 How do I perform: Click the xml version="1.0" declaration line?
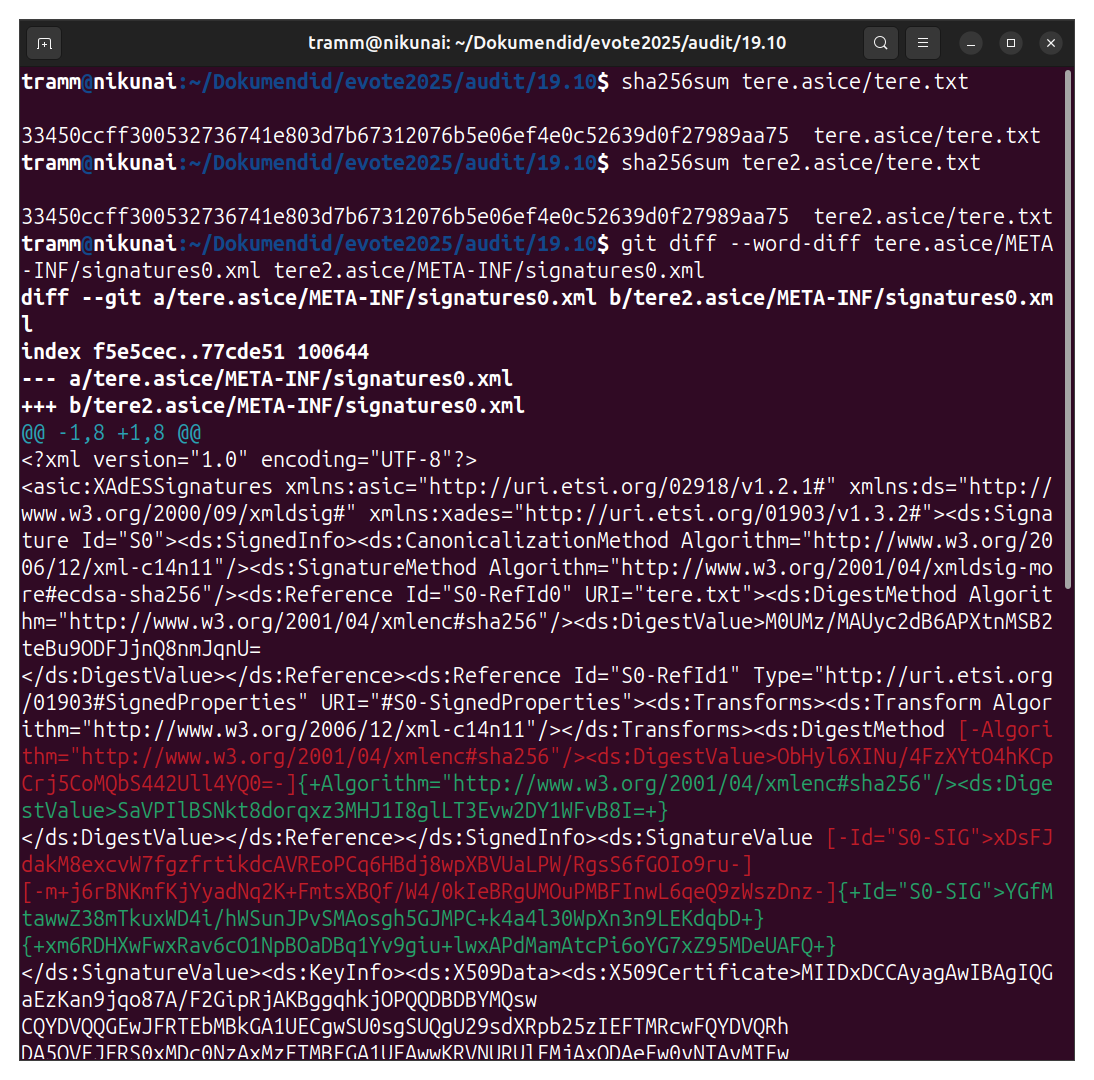tap(249, 460)
